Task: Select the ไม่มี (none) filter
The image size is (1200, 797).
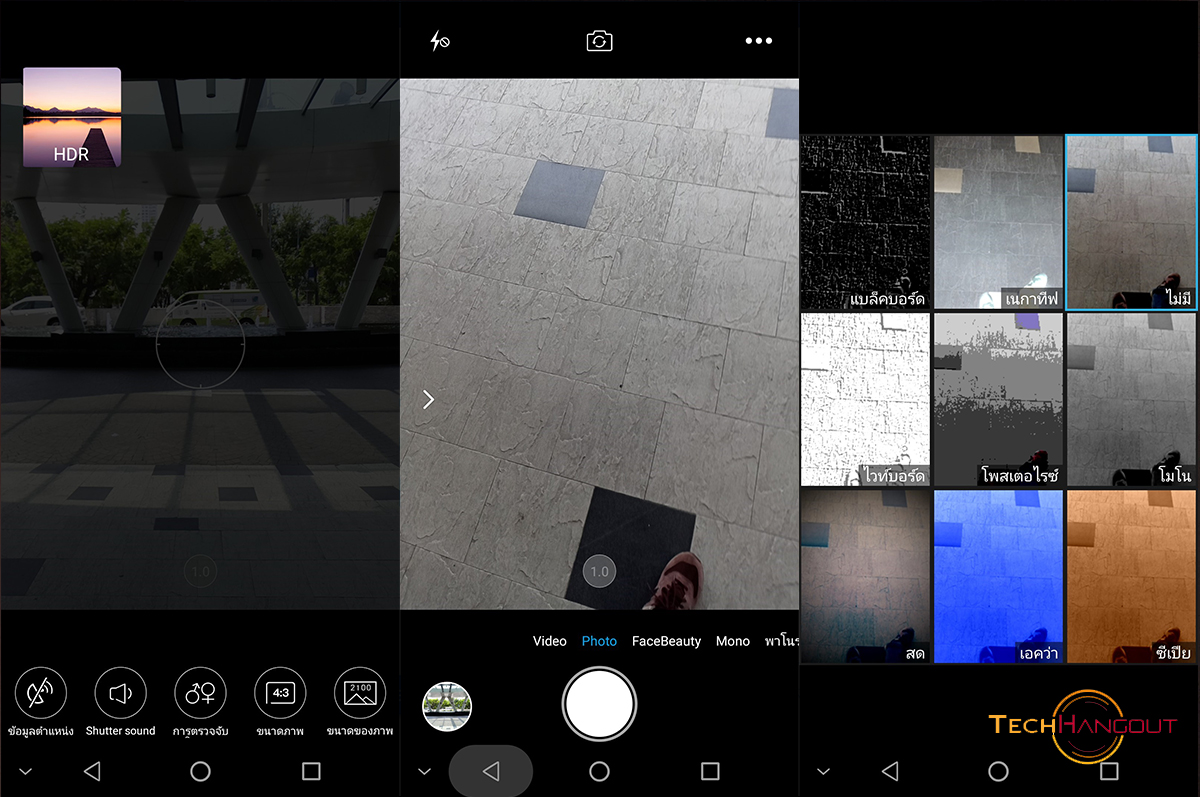Action: (1132, 222)
